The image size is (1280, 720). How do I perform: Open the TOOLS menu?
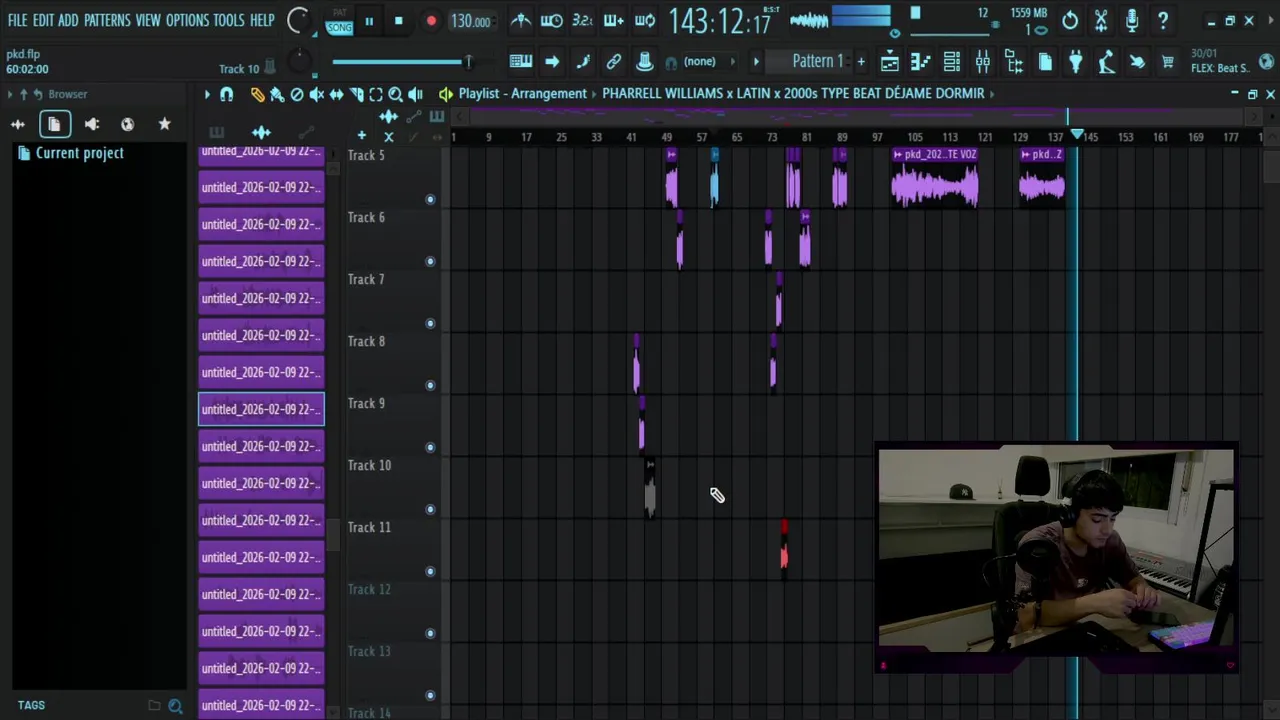pyautogui.click(x=229, y=20)
